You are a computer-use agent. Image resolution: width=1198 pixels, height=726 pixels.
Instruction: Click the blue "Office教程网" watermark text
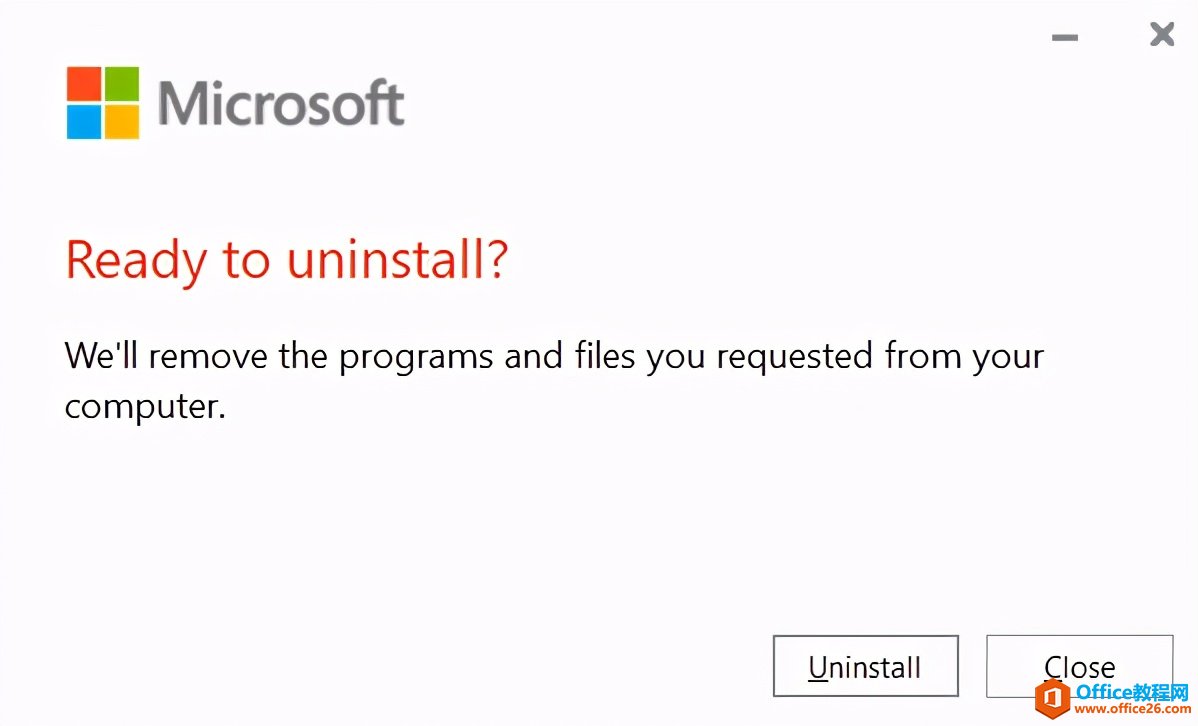point(1133,692)
